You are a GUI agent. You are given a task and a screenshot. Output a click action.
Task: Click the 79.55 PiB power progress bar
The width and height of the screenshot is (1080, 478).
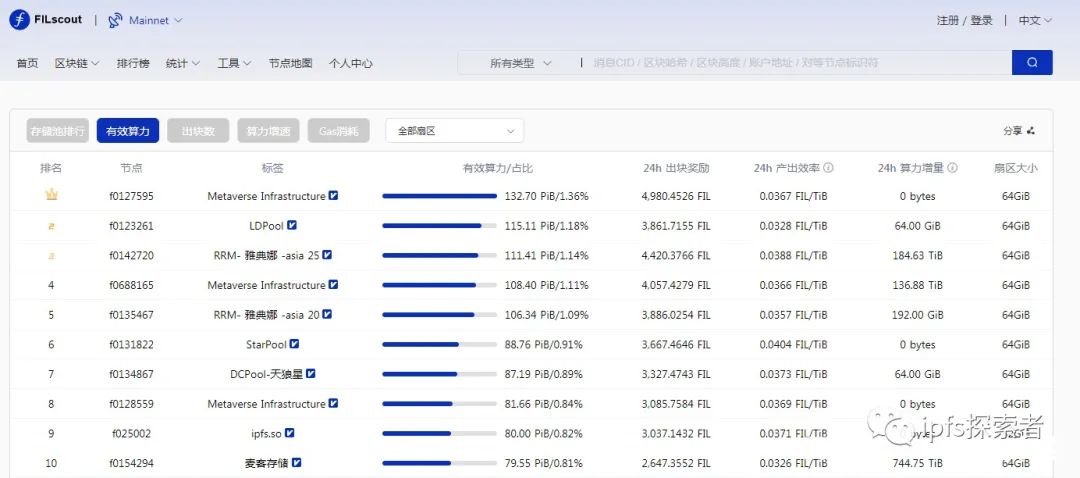(x=439, y=463)
